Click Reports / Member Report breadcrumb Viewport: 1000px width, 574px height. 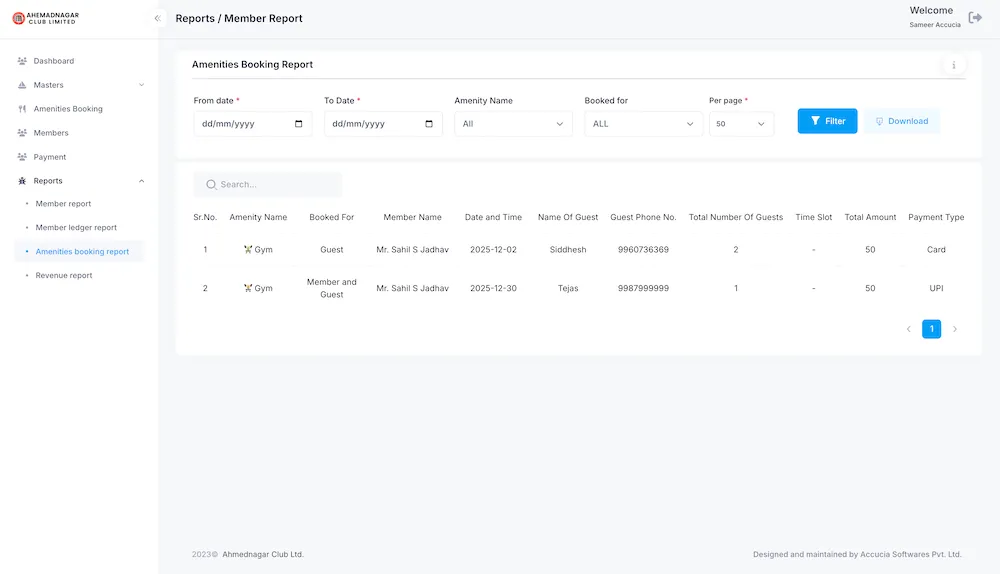tap(239, 18)
